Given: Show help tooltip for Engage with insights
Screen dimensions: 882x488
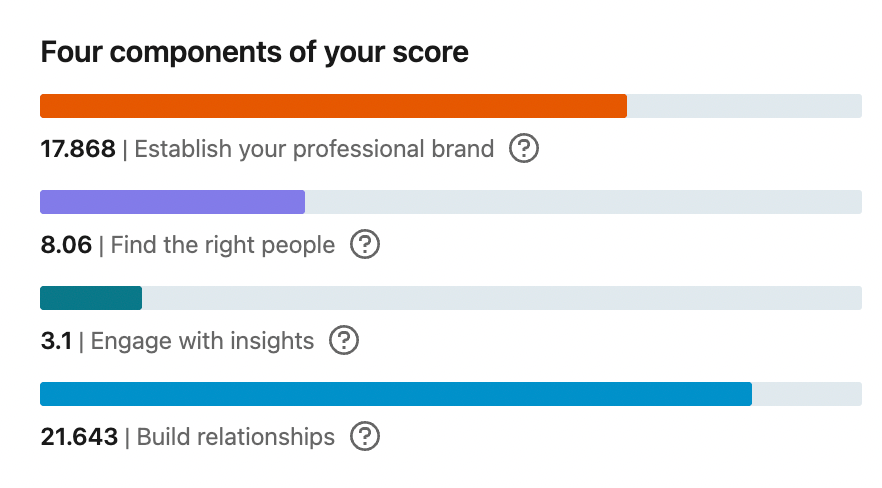Looking at the screenshot, I should click(x=344, y=341).
